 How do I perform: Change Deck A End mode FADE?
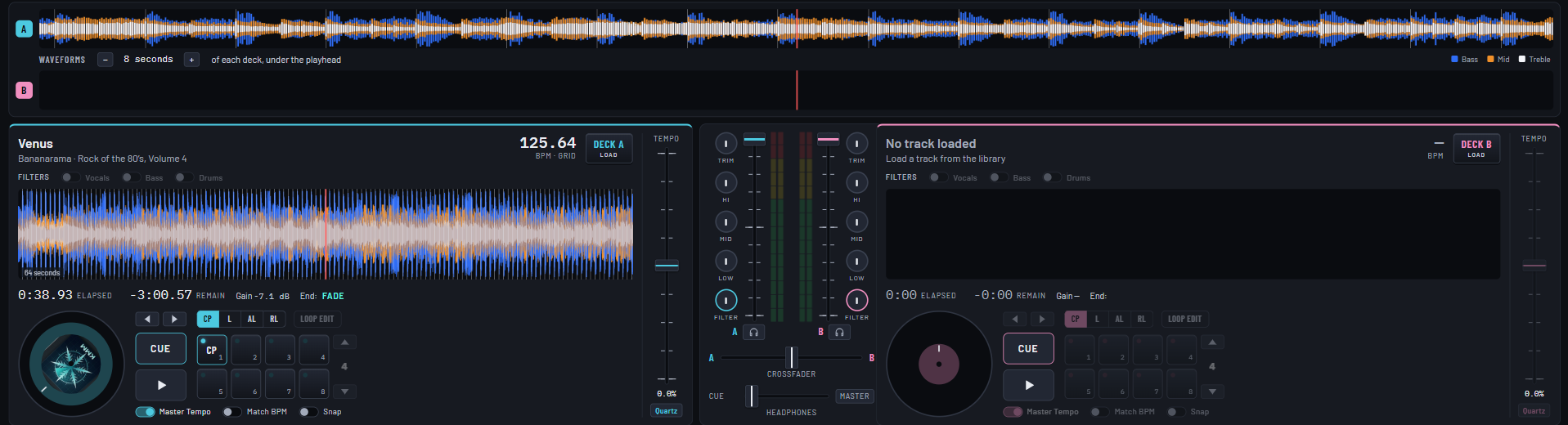point(333,296)
